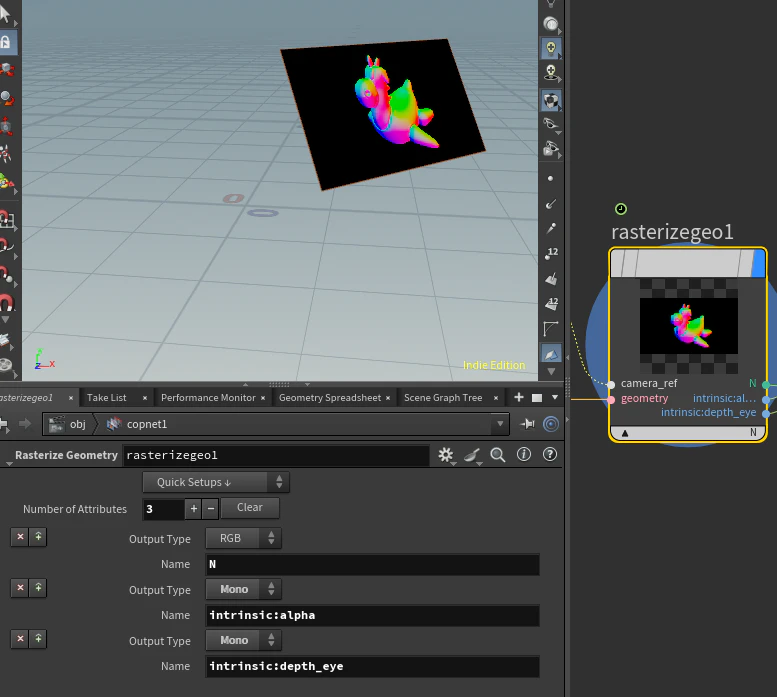Close the Take List tab
777x697 pixels.
(145, 398)
